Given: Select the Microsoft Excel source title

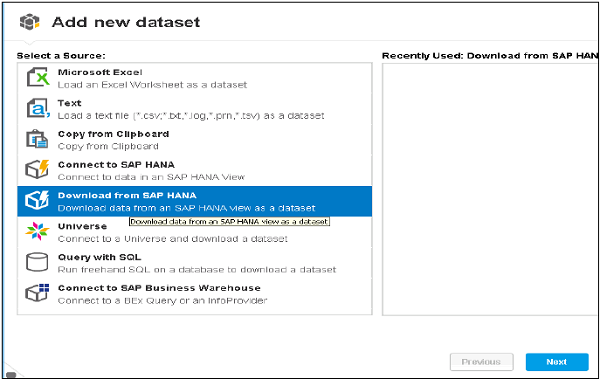Looking at the screenshot, I should point(100,72).
